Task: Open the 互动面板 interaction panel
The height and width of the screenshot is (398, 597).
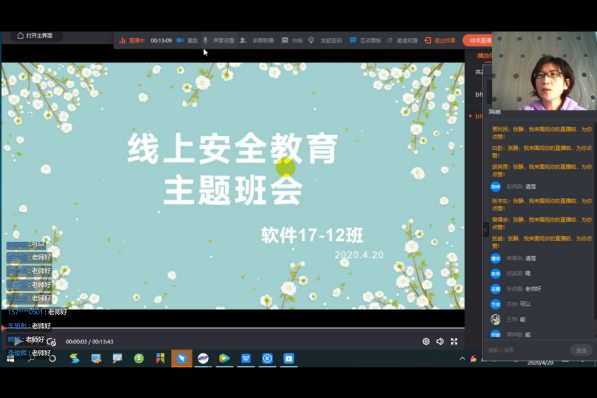Action: [x=365, y=40]
